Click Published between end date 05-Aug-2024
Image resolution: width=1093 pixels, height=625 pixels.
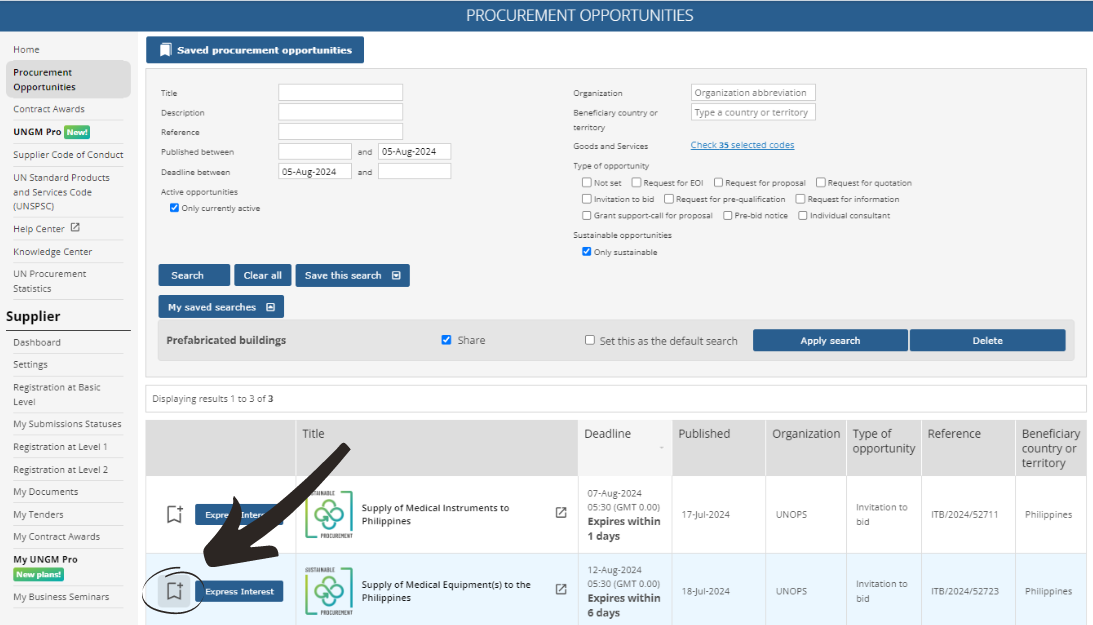(x=415, y=151)
